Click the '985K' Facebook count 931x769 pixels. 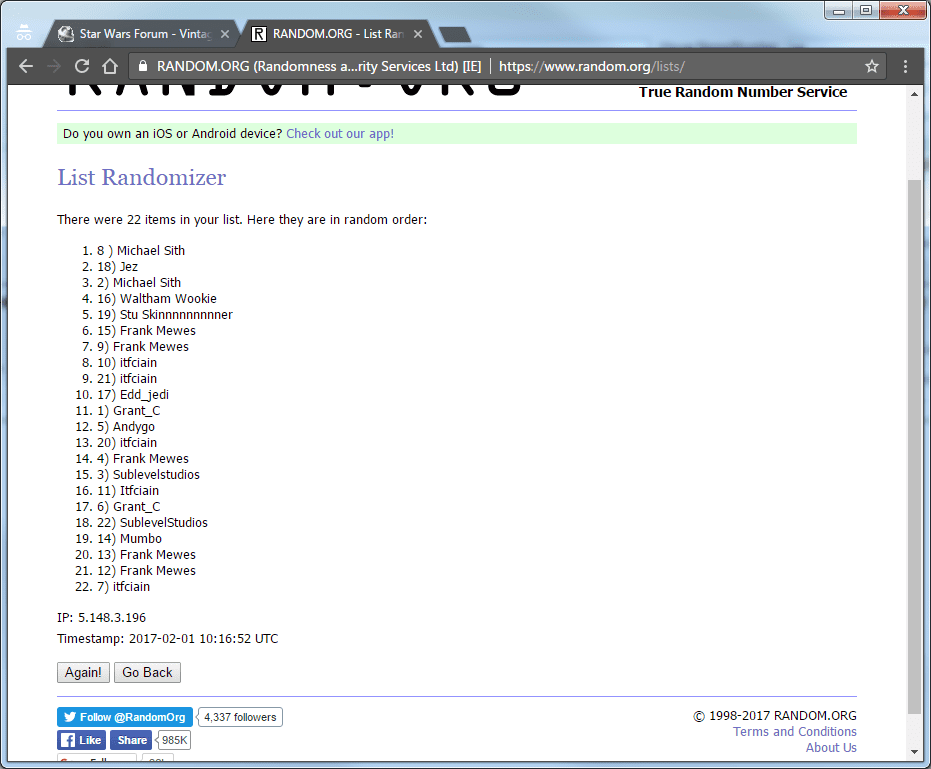[x=175, y=740]
